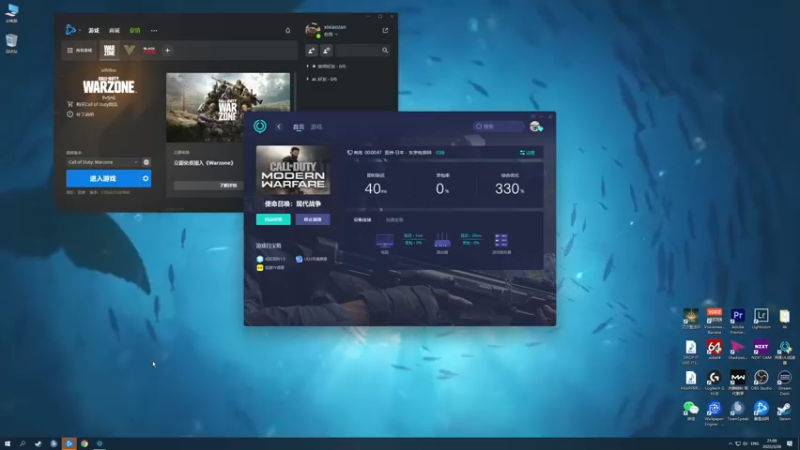
Task: Select the second chart tab beside device connection
Action: point(394,220)
